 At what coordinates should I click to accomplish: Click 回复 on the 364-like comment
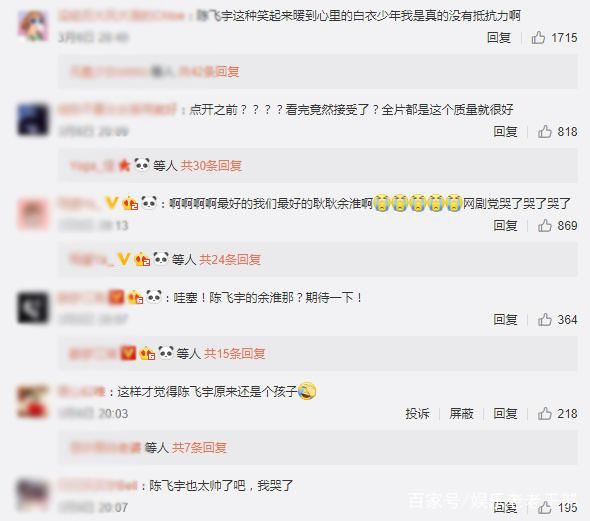[505, 320]
